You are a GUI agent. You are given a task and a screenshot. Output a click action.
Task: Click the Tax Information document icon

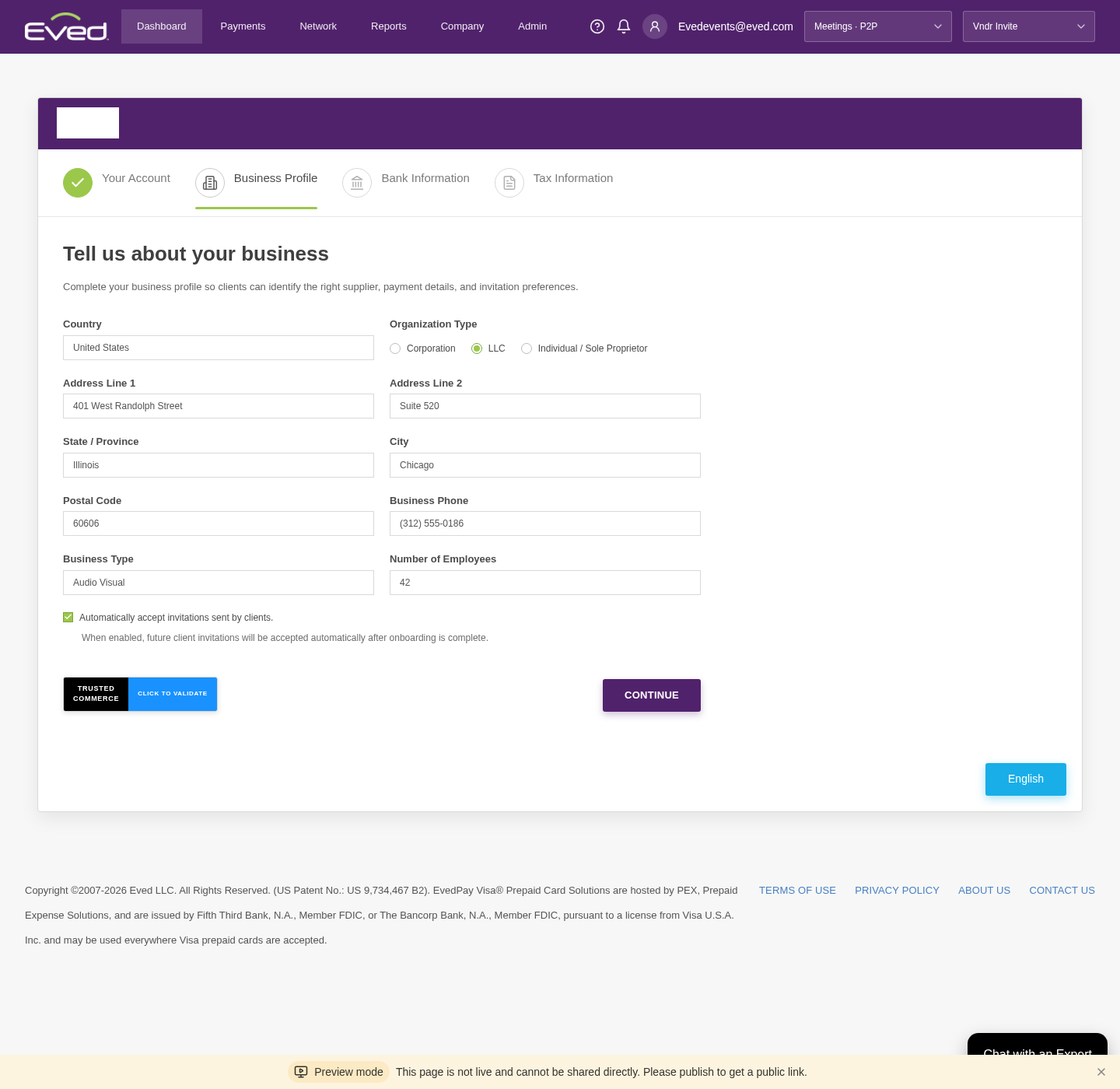(x=509, y=183)
